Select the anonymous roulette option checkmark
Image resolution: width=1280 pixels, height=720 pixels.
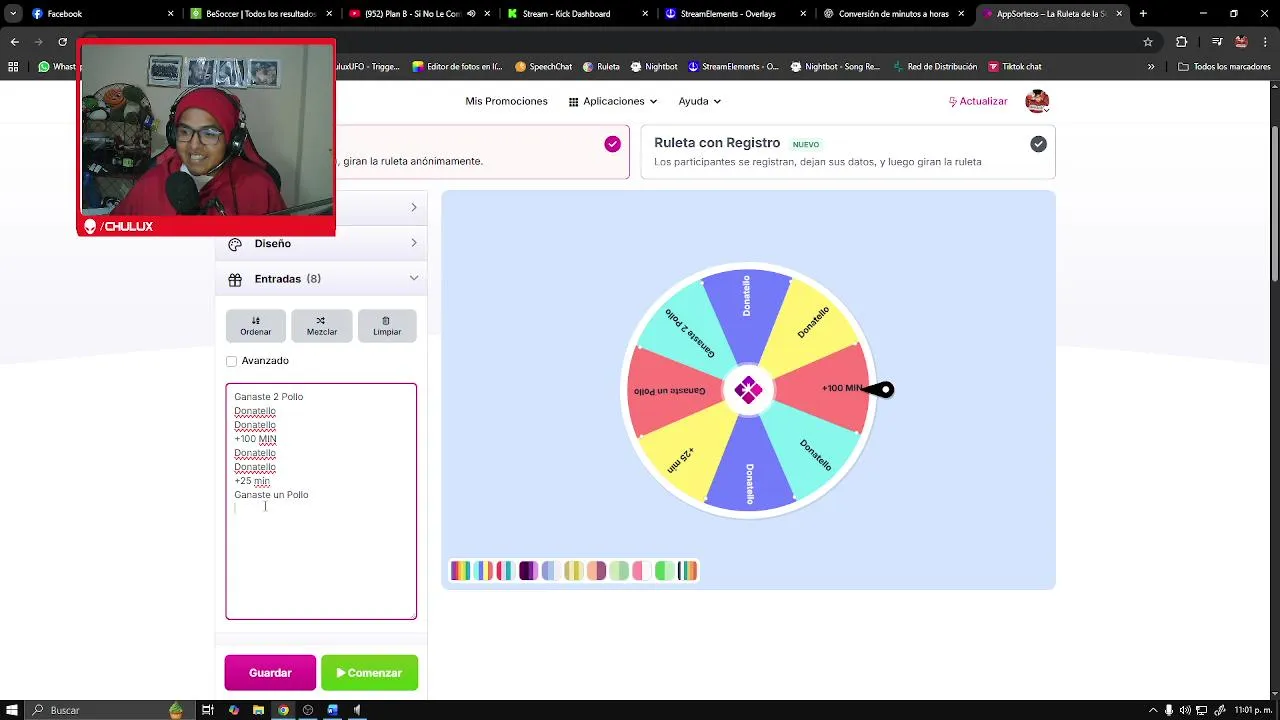click(x=612, y=144)
